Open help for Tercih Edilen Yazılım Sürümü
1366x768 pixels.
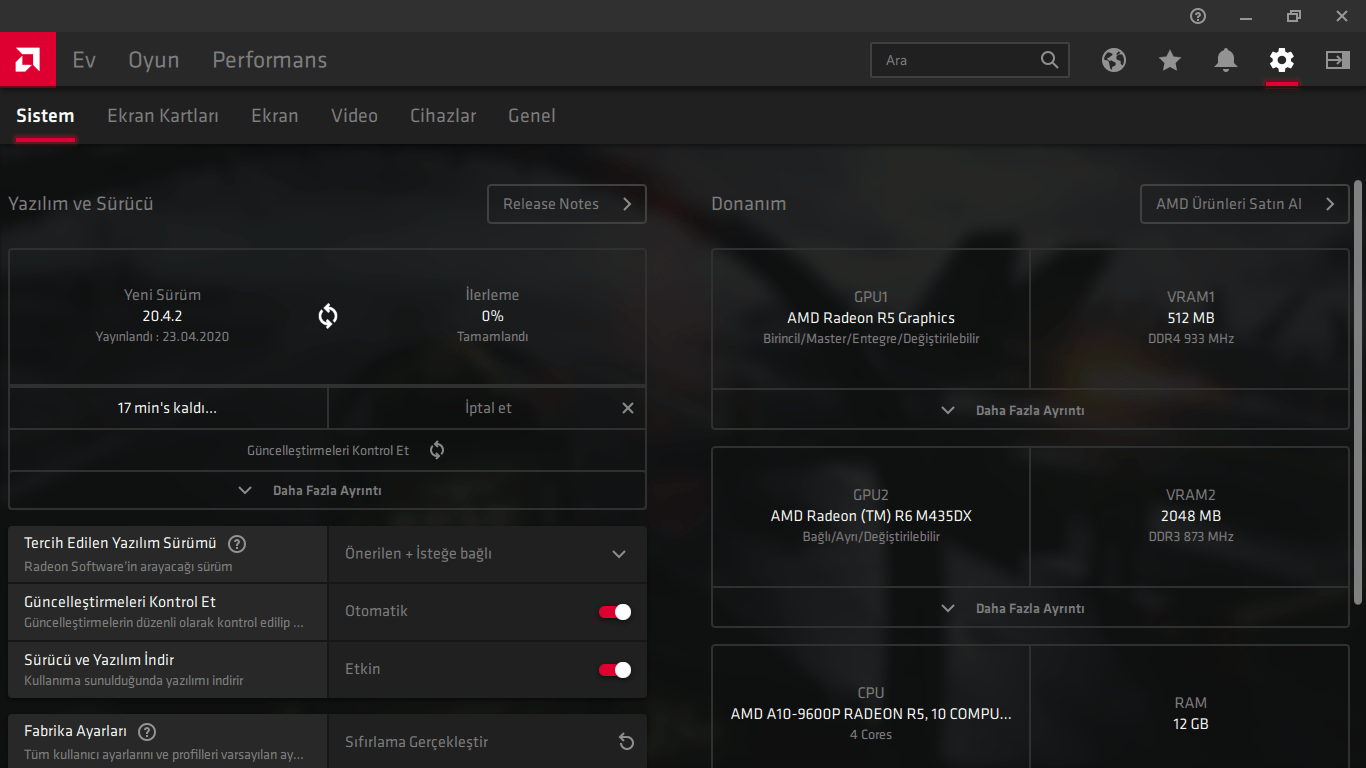click(x=237, y=544)
